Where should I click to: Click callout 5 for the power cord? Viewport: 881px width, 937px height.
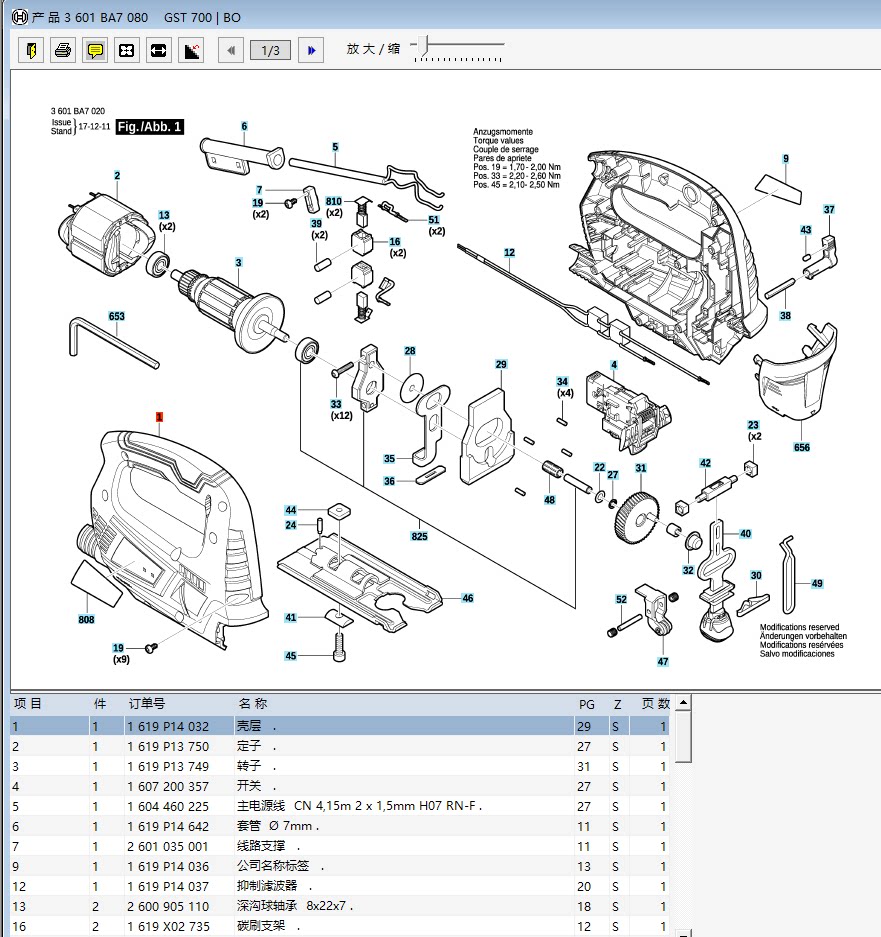[335, 147]
